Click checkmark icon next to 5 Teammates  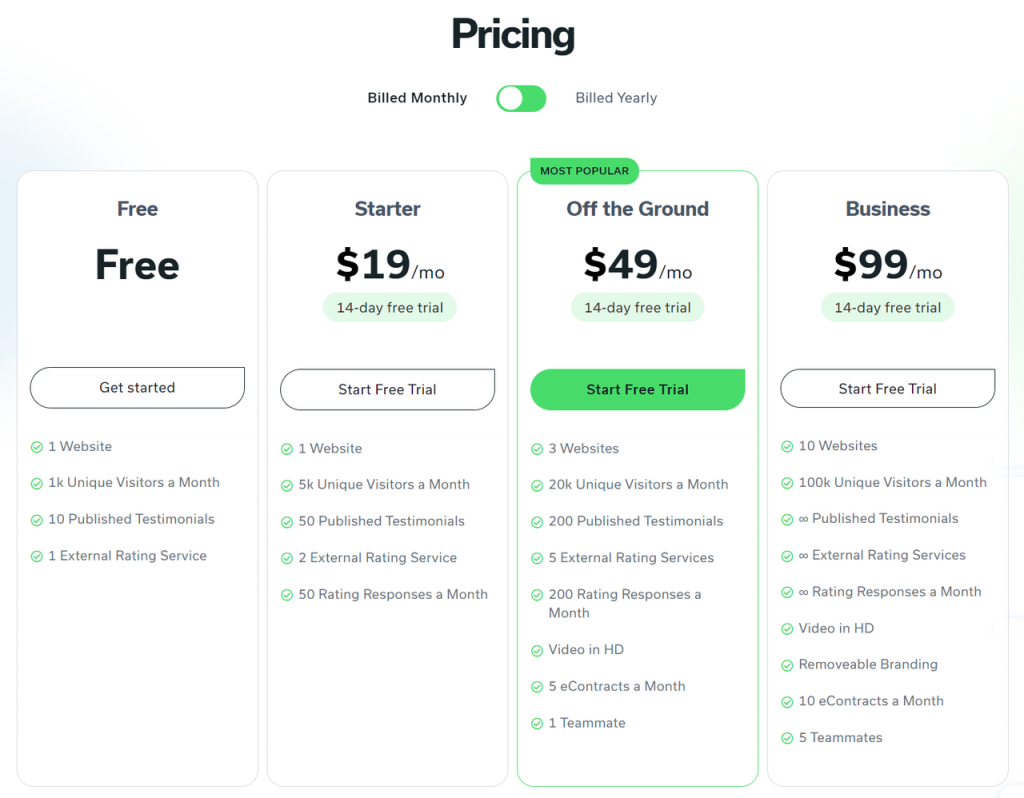pyautogui.click(x=787, y=739)
